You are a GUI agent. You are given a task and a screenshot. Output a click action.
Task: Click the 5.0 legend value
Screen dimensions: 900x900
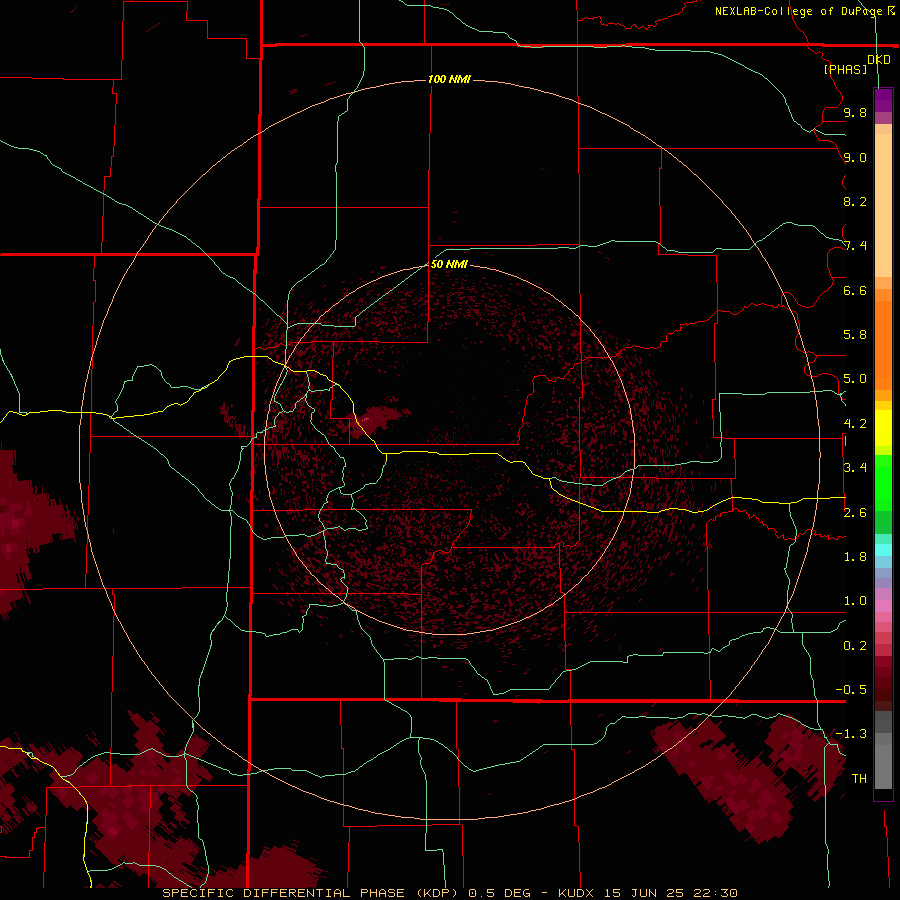tap(855, 379)
